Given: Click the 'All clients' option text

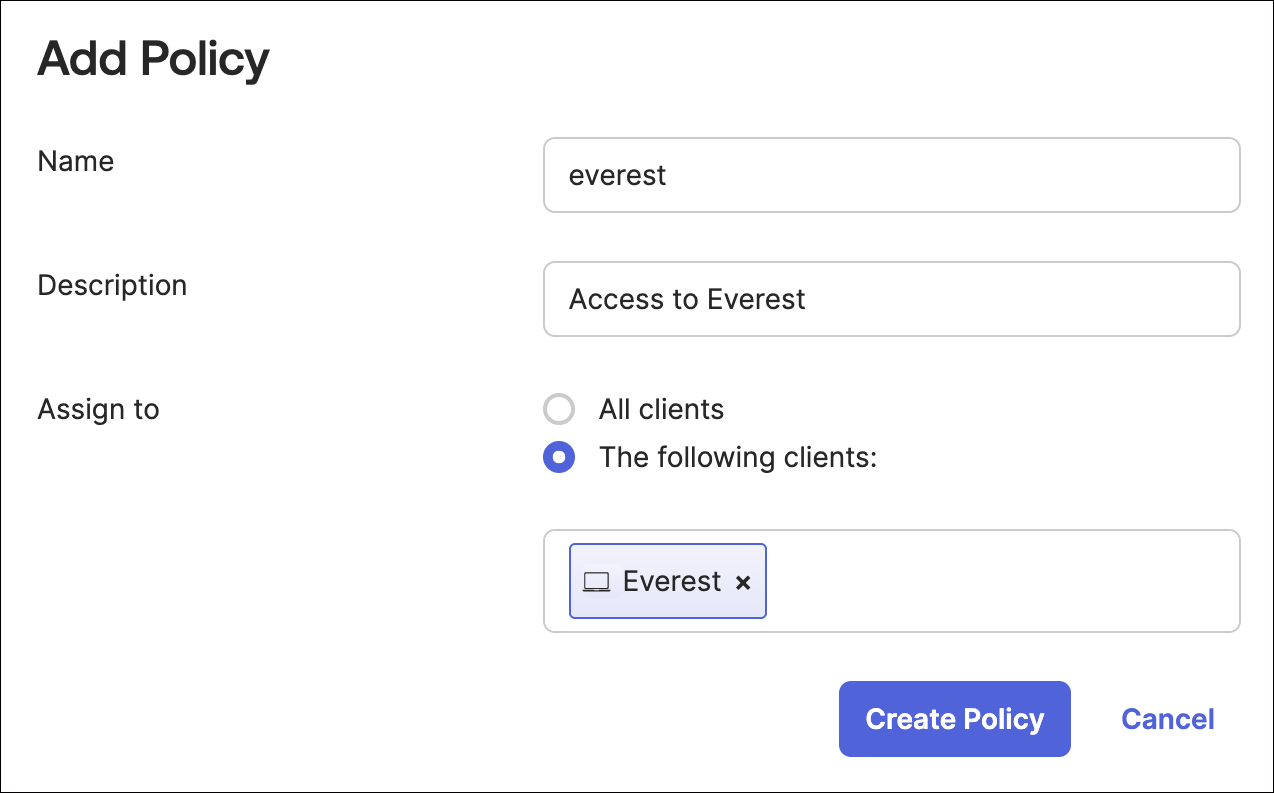Looking at the screenshot, I should (x=661, y=409).
